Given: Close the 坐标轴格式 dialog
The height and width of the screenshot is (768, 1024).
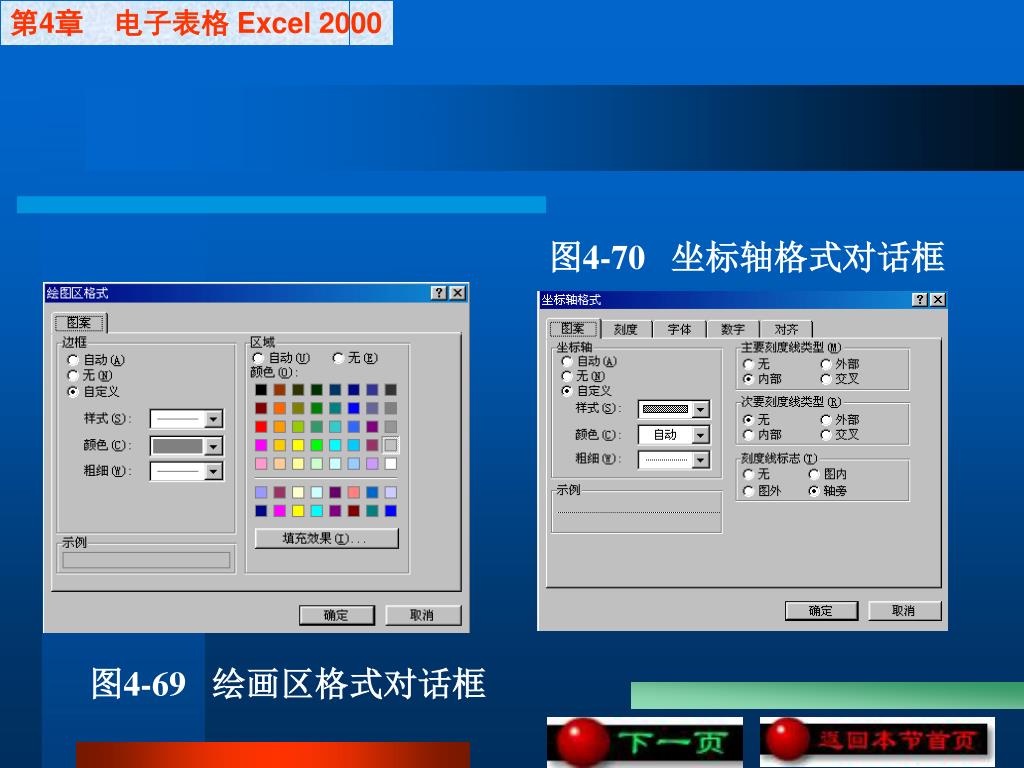Looking at the screenshot, I should coord(938,300).
